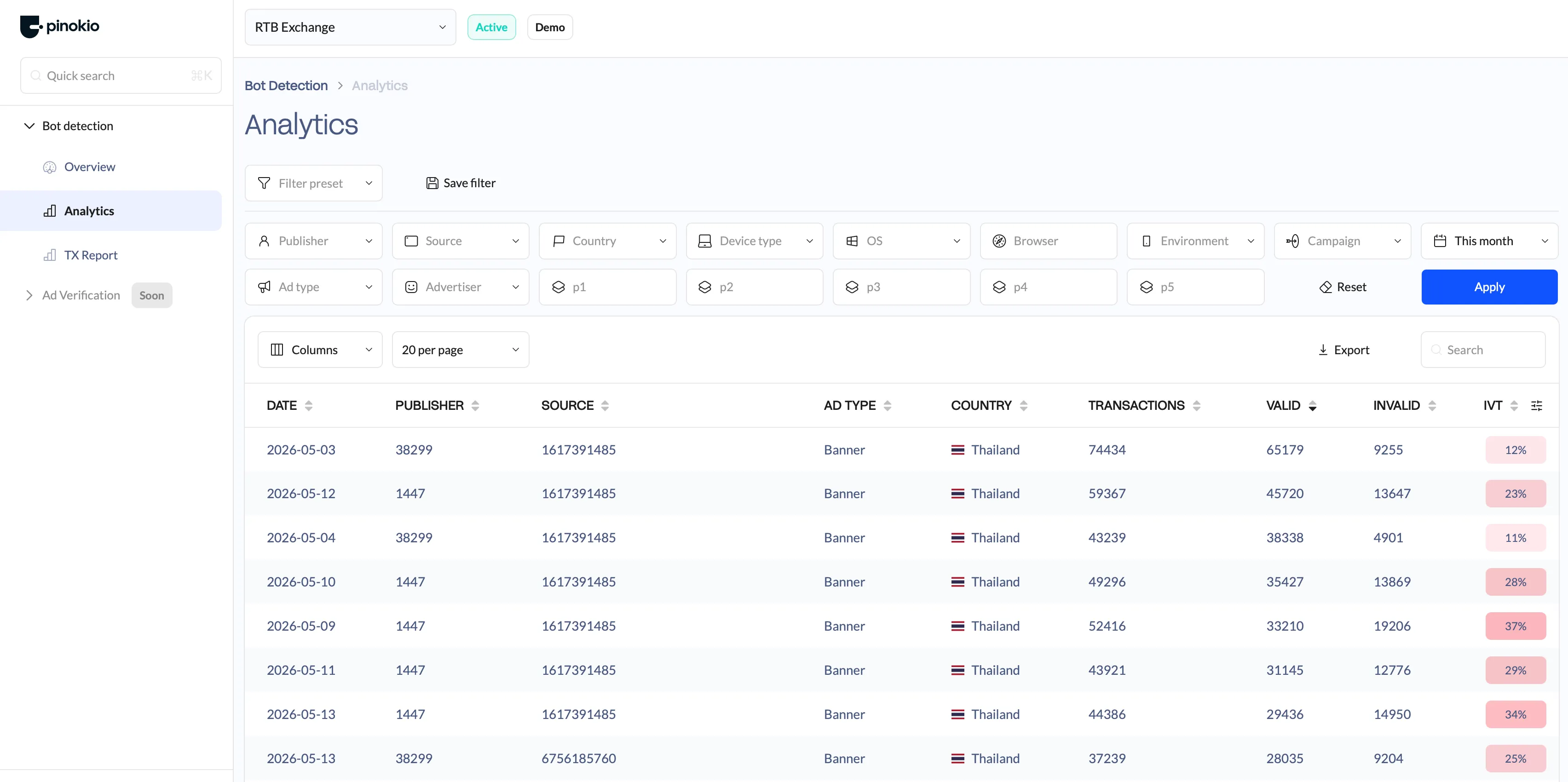Sort by Valid column arrows

(1313, 406)
